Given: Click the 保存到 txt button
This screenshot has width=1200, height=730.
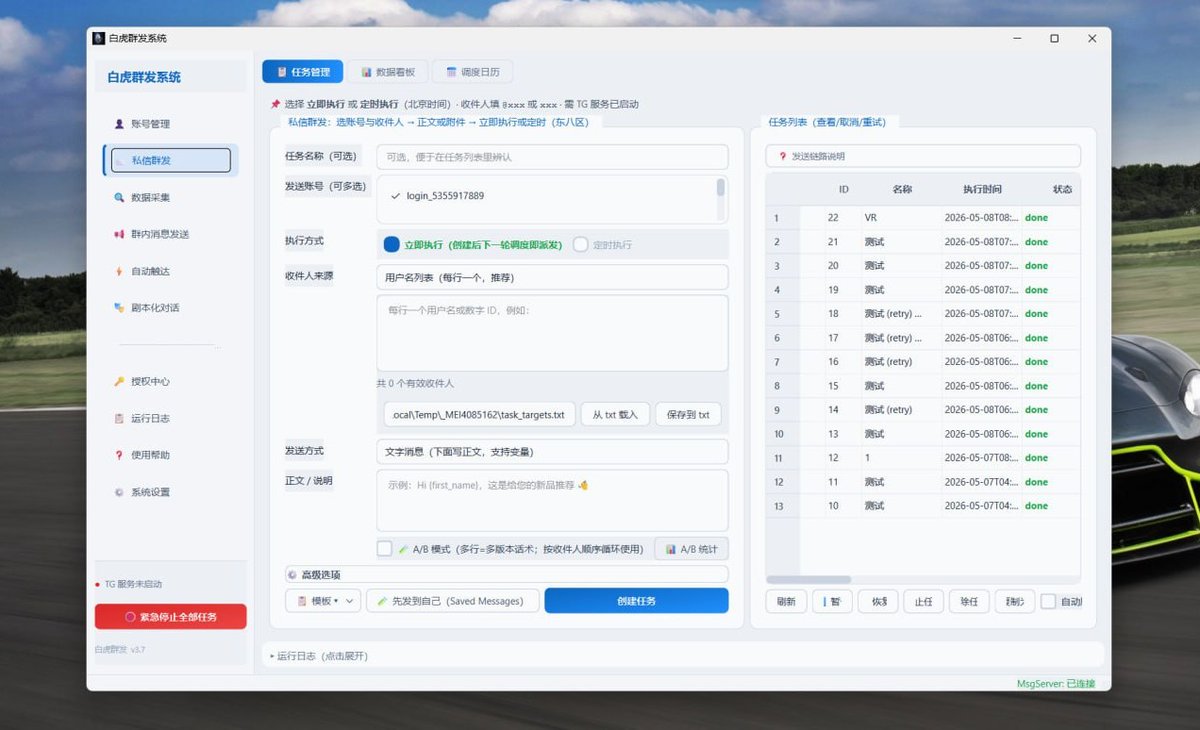Looking at the screenshot, I should pyautogui.click(x=688, y=414).
